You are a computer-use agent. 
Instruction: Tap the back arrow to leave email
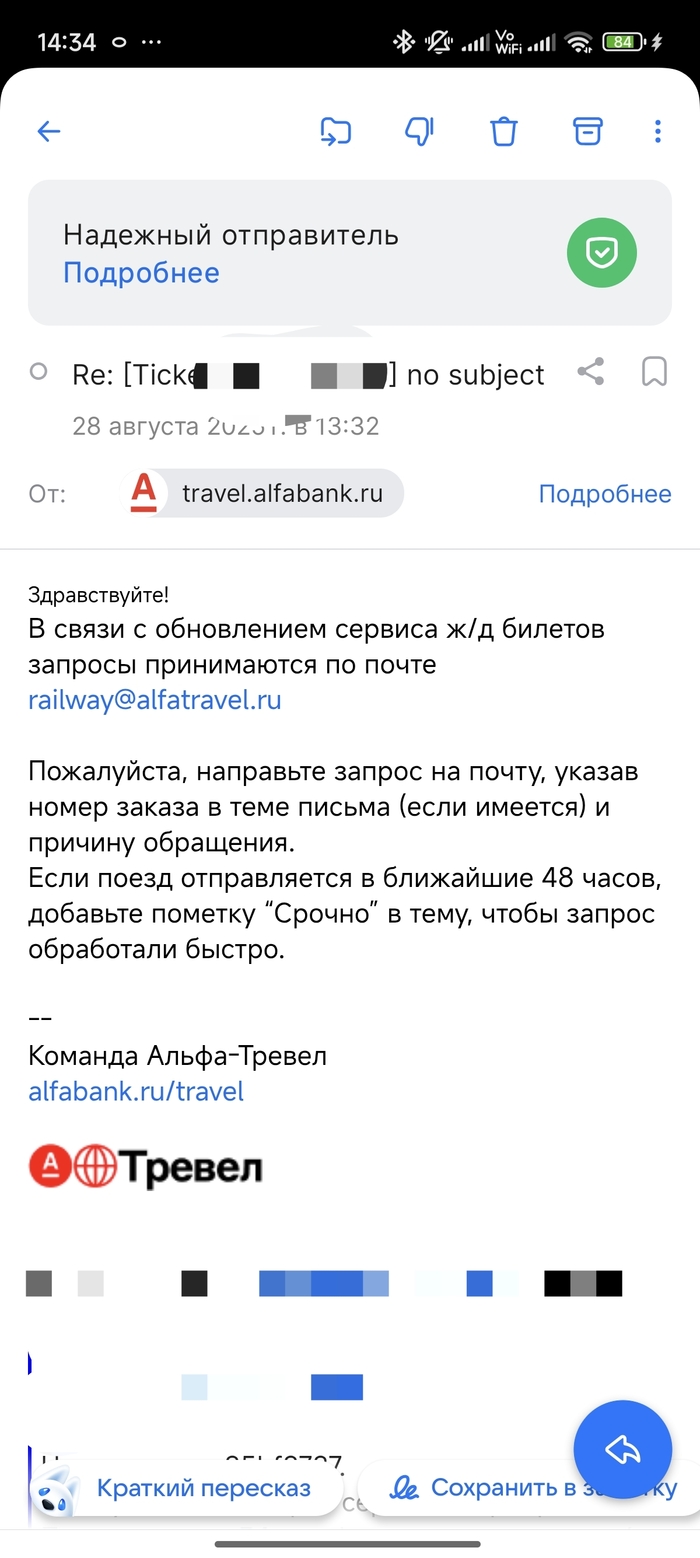[48, 131]
